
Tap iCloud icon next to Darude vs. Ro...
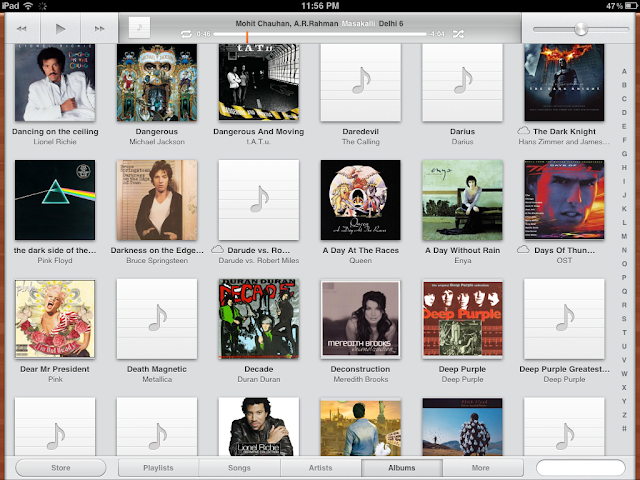point(218,249)
